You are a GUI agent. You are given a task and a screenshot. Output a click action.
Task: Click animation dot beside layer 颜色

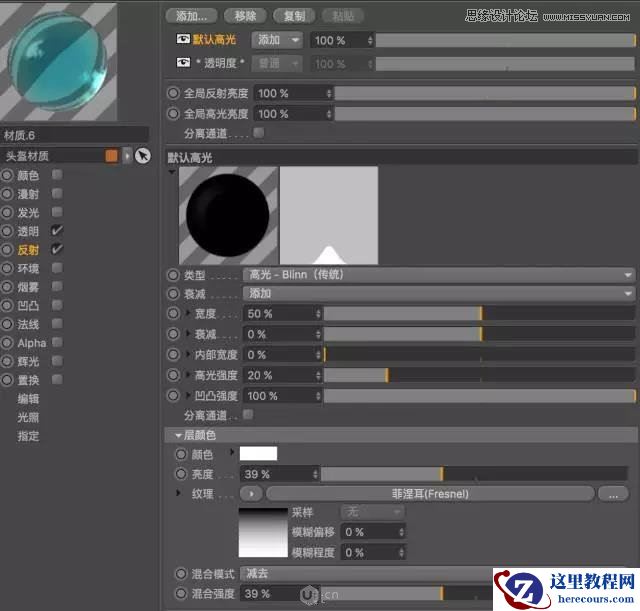tap(181, 454)
